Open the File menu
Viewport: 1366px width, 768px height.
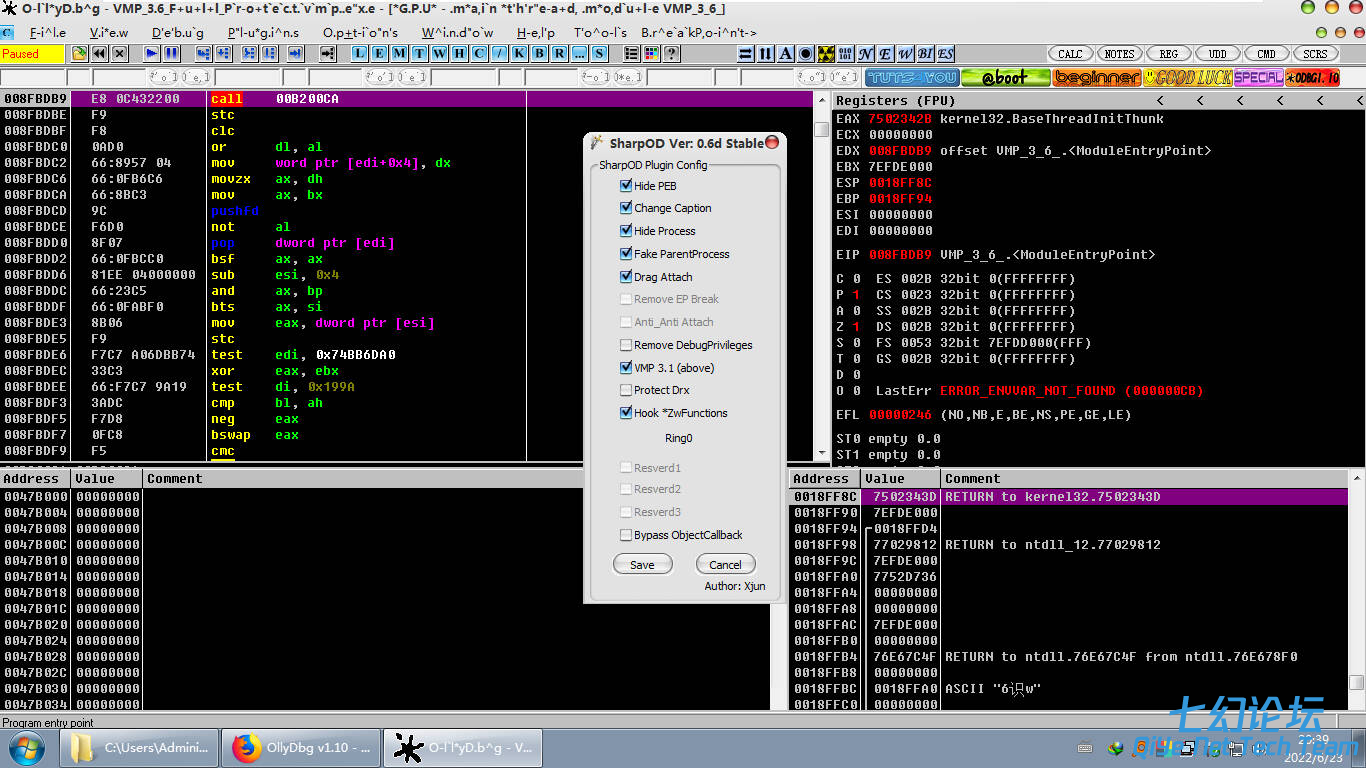47,32
